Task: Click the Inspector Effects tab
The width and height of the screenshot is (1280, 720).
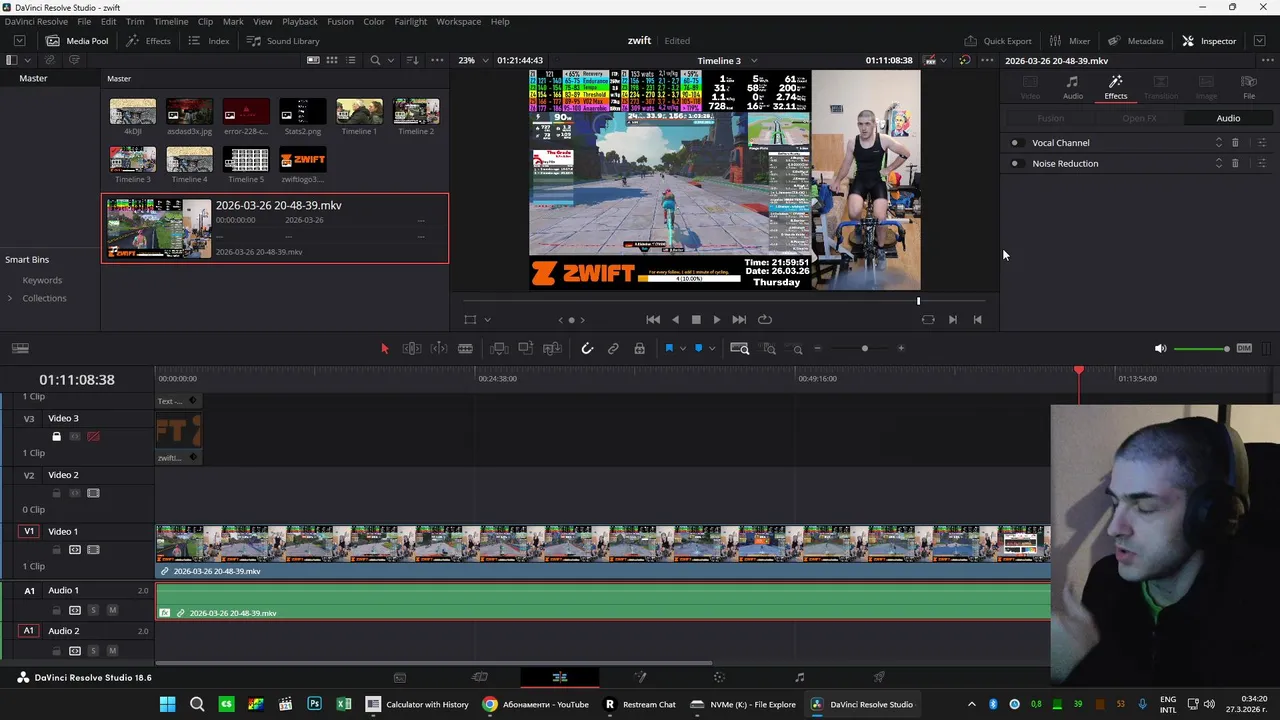Action: click(1116, 87)
